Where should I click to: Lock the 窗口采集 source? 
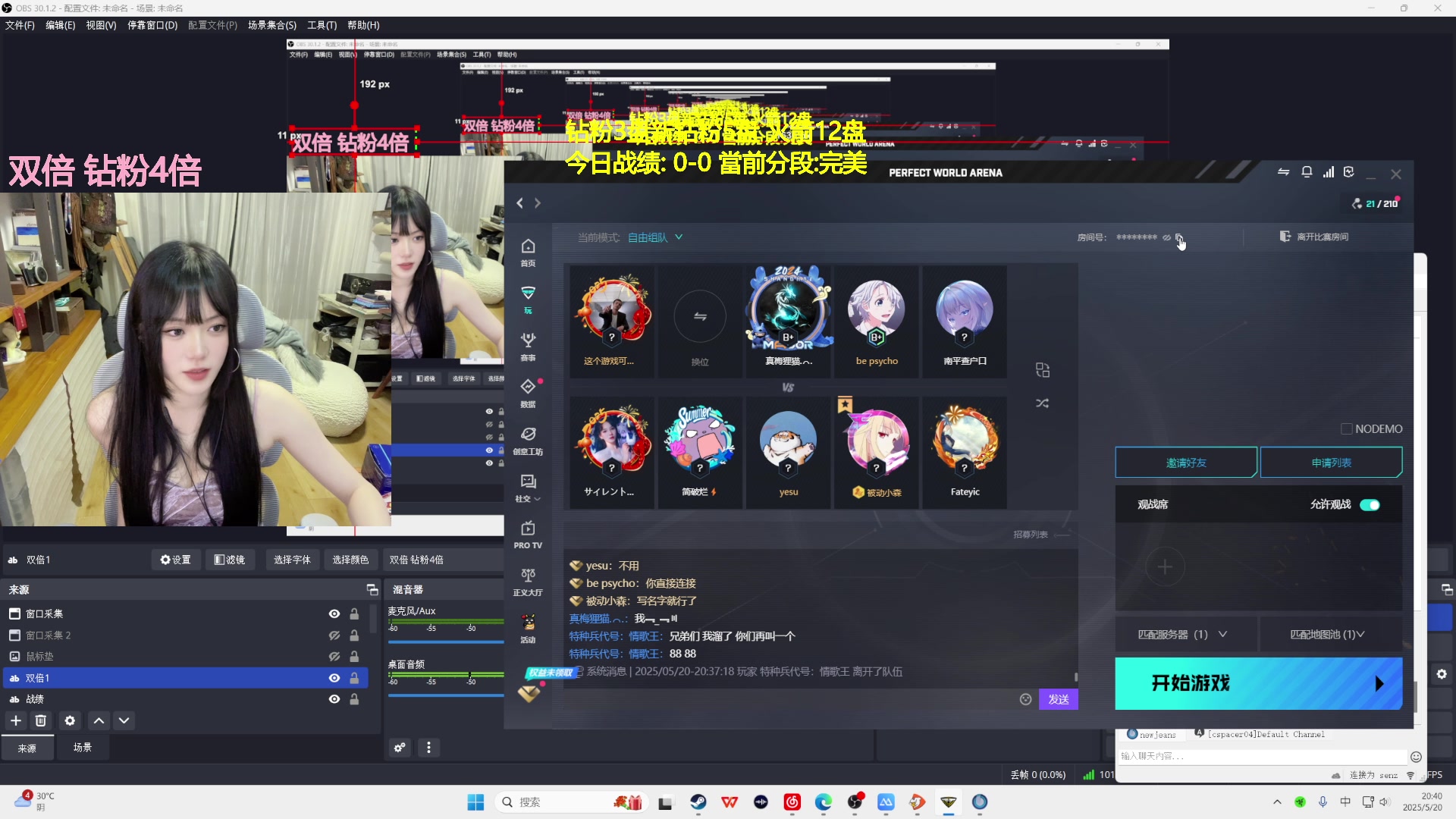click(x=354, y=613)
